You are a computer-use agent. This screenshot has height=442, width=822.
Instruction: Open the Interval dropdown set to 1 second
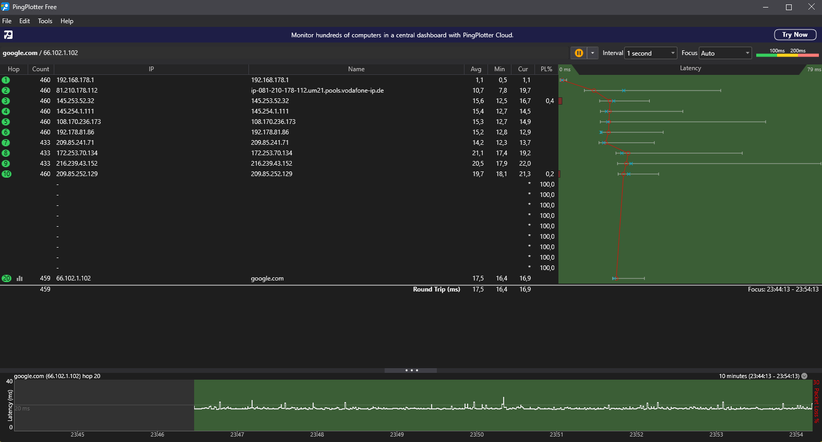tap(651, 53)
